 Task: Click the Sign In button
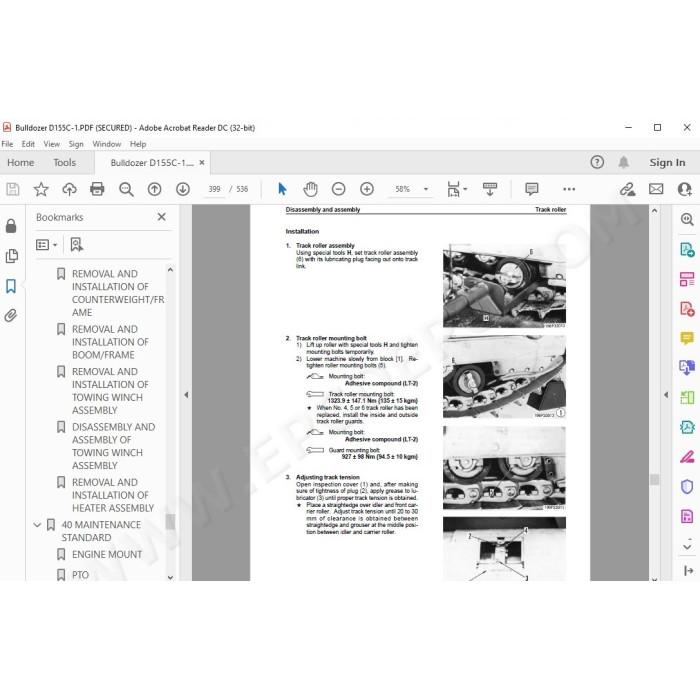click(667, 162)
